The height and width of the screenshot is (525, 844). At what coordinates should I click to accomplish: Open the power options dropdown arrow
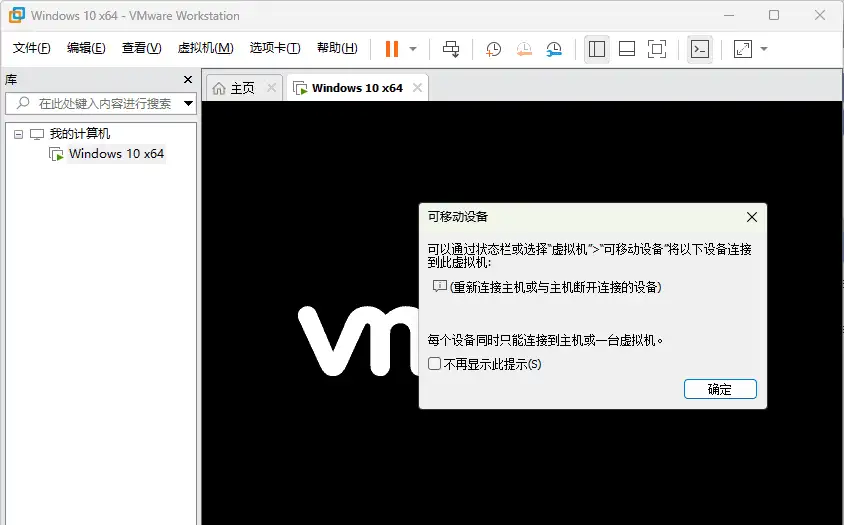click(413, 49)
